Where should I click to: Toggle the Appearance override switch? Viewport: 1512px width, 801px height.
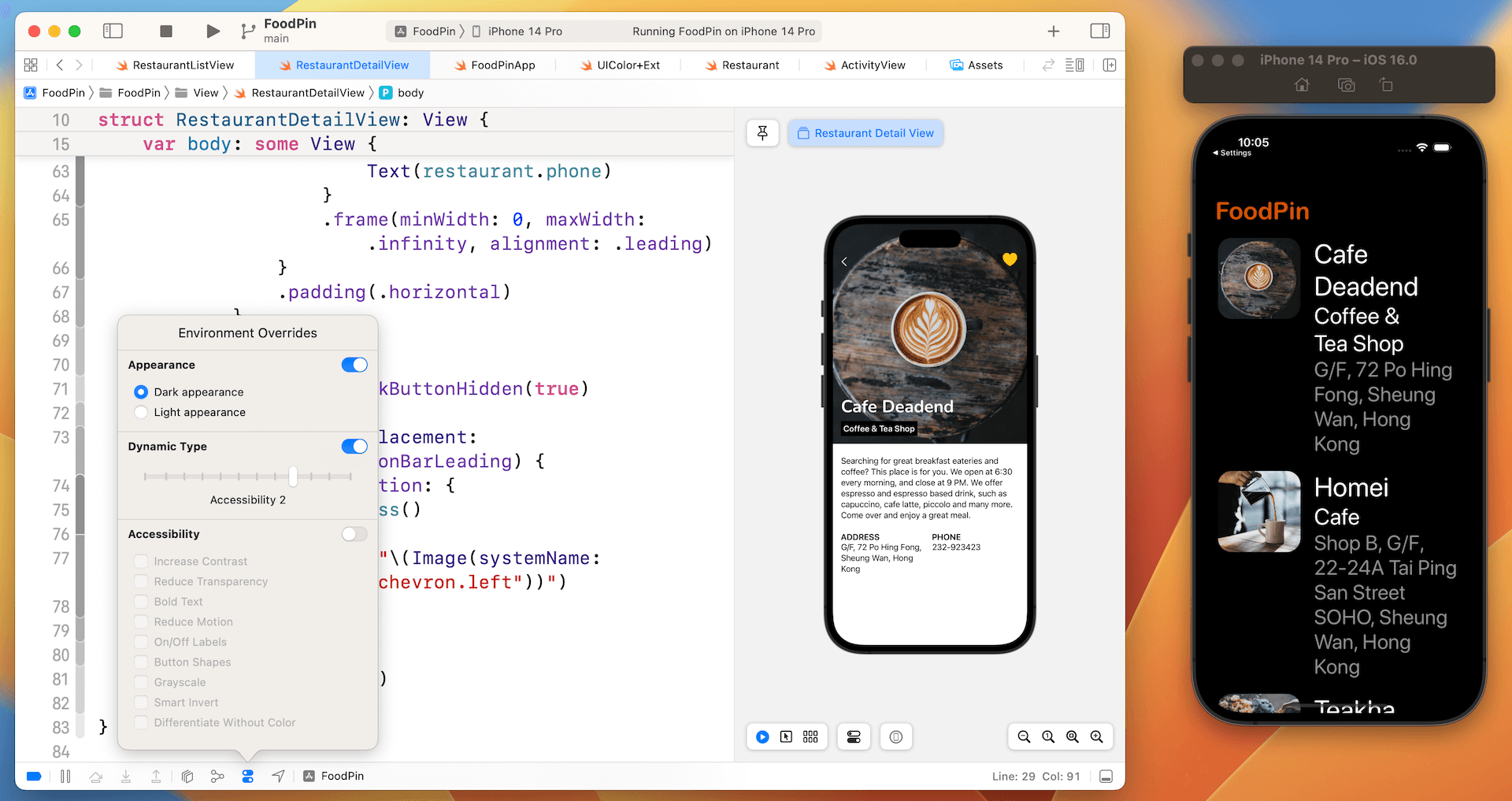[354, 365]
